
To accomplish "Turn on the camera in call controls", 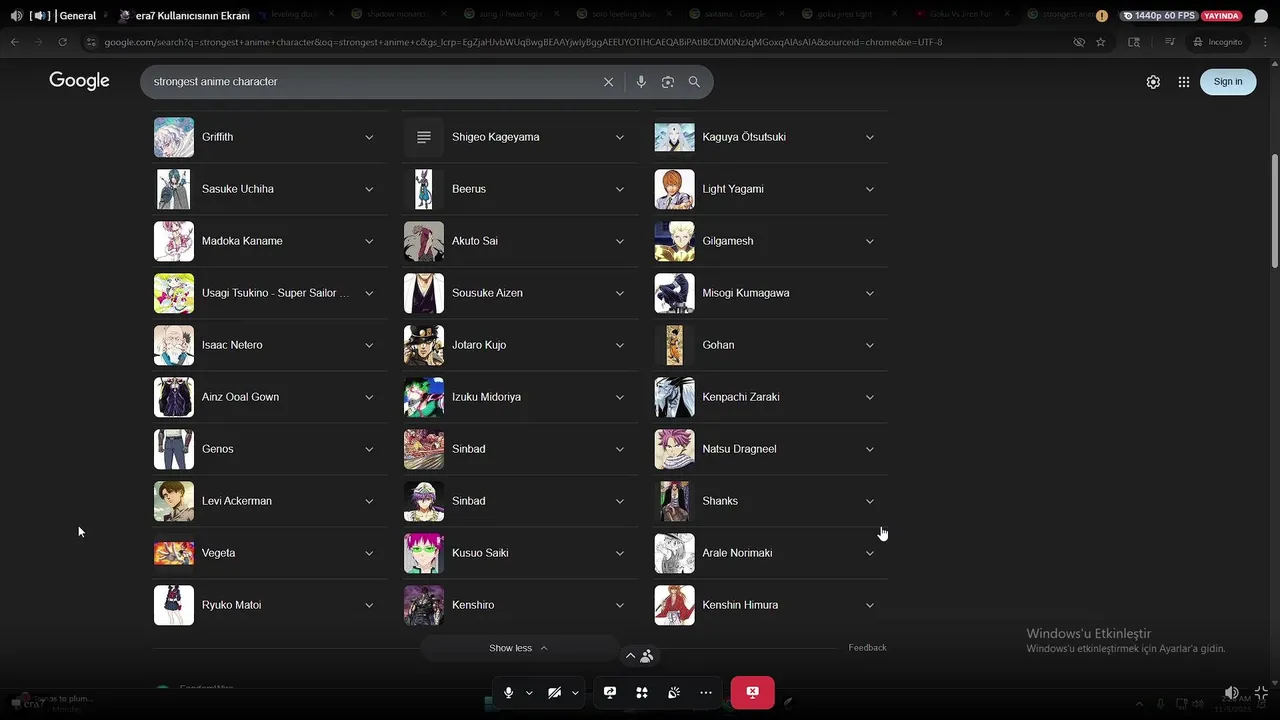I will click(555, 692).
